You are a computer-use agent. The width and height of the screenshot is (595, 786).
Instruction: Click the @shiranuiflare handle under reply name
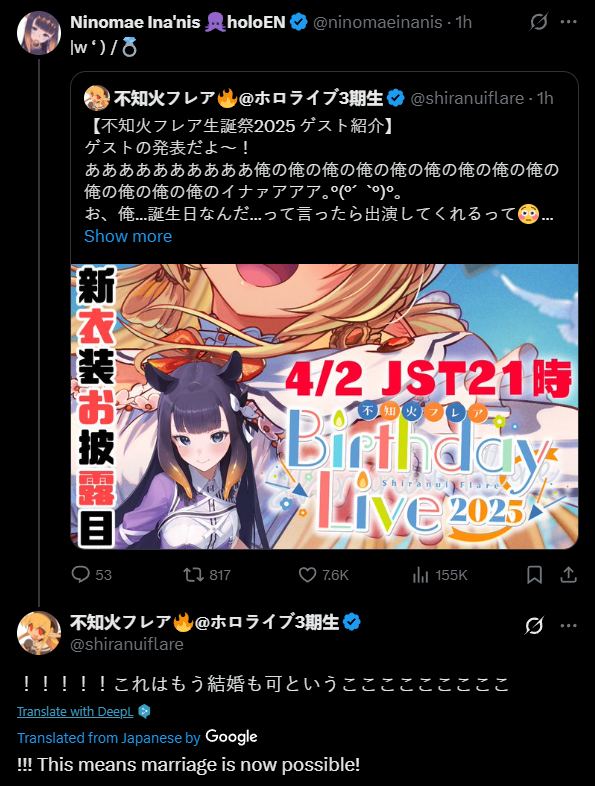tap(127, 644)
